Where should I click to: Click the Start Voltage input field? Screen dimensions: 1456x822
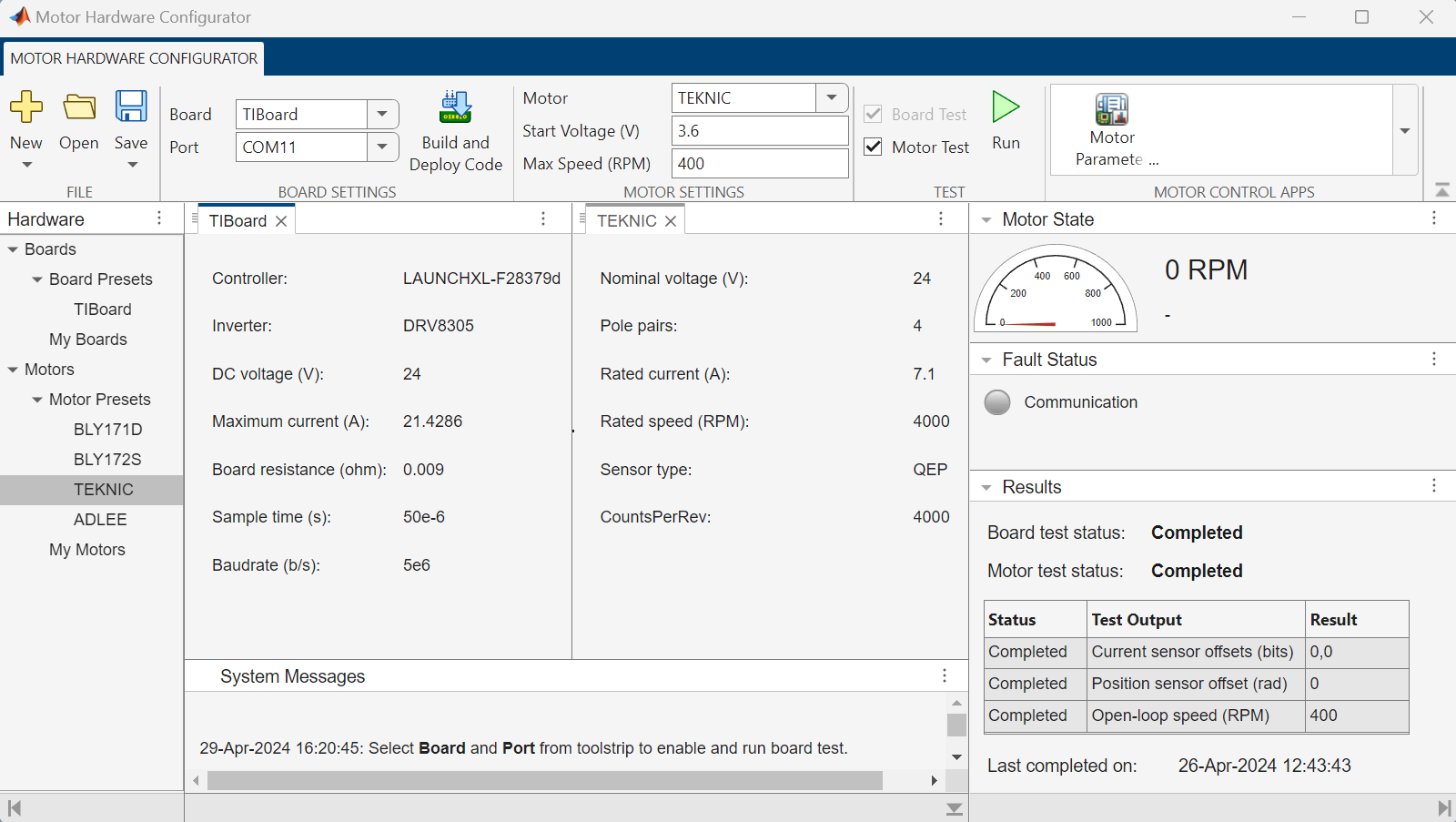(760, 130)
